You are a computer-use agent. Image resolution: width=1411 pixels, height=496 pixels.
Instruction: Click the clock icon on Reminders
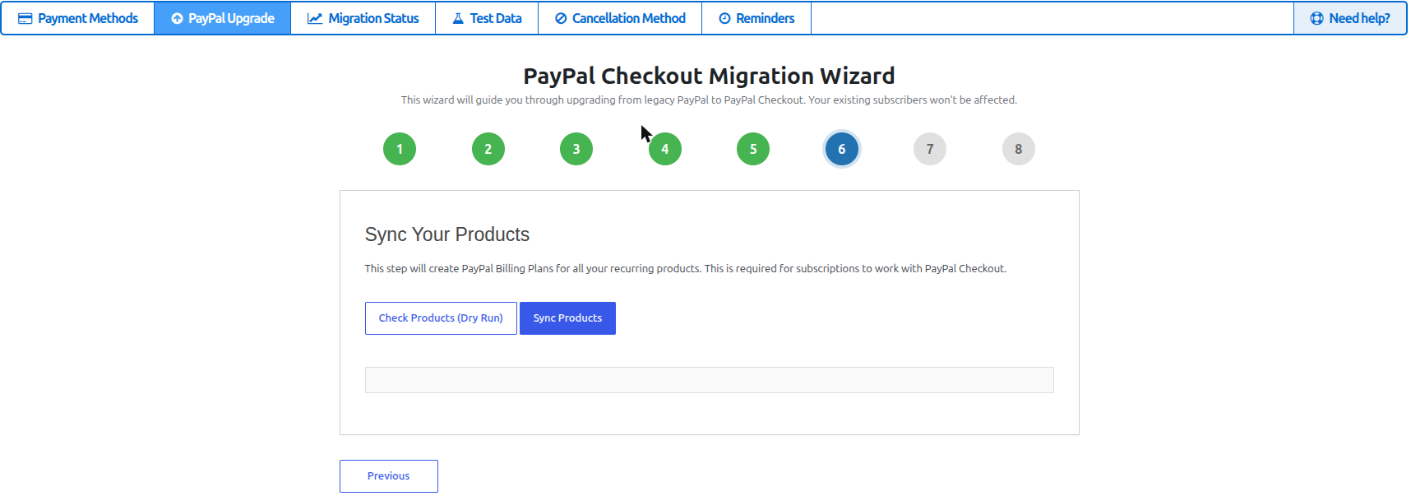725,18
